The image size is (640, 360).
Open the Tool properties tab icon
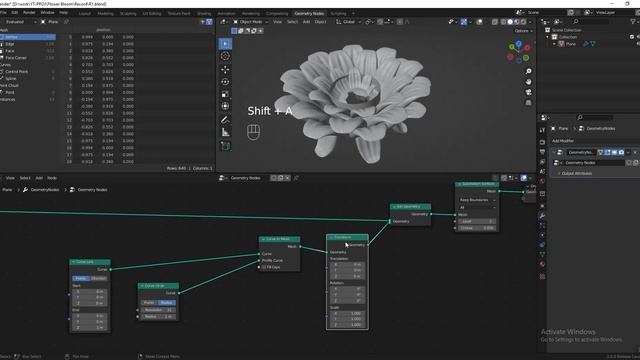pyautogui.click(x=542, y=130)
